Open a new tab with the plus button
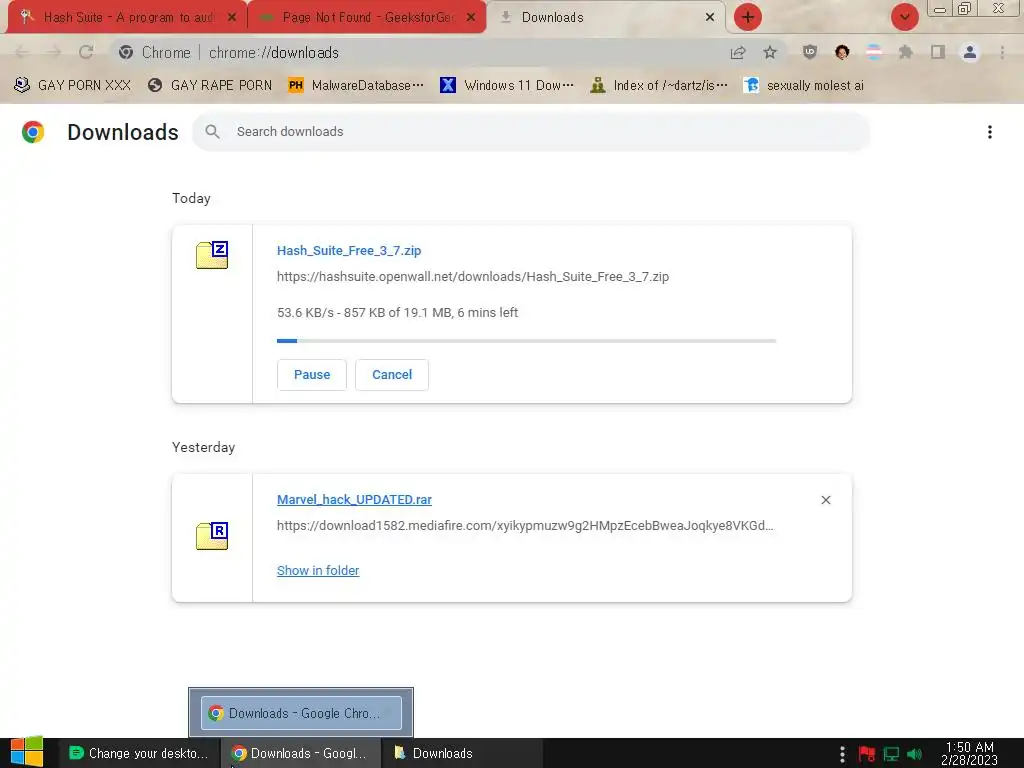Screen dimensions: 1024x768 click(748, 17)
